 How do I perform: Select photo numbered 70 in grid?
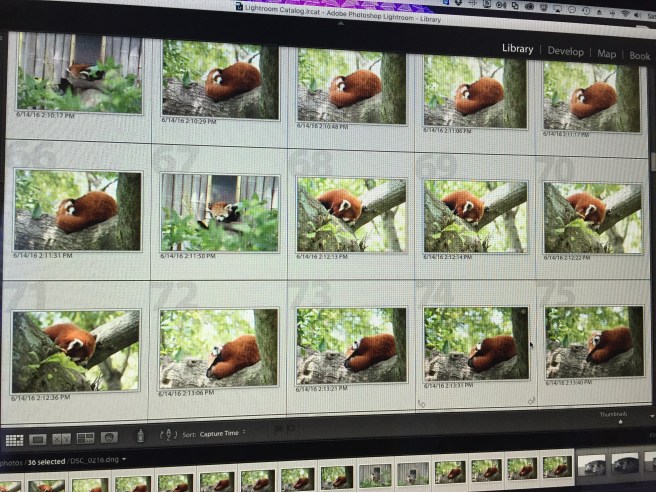click(x=592, y=216)
